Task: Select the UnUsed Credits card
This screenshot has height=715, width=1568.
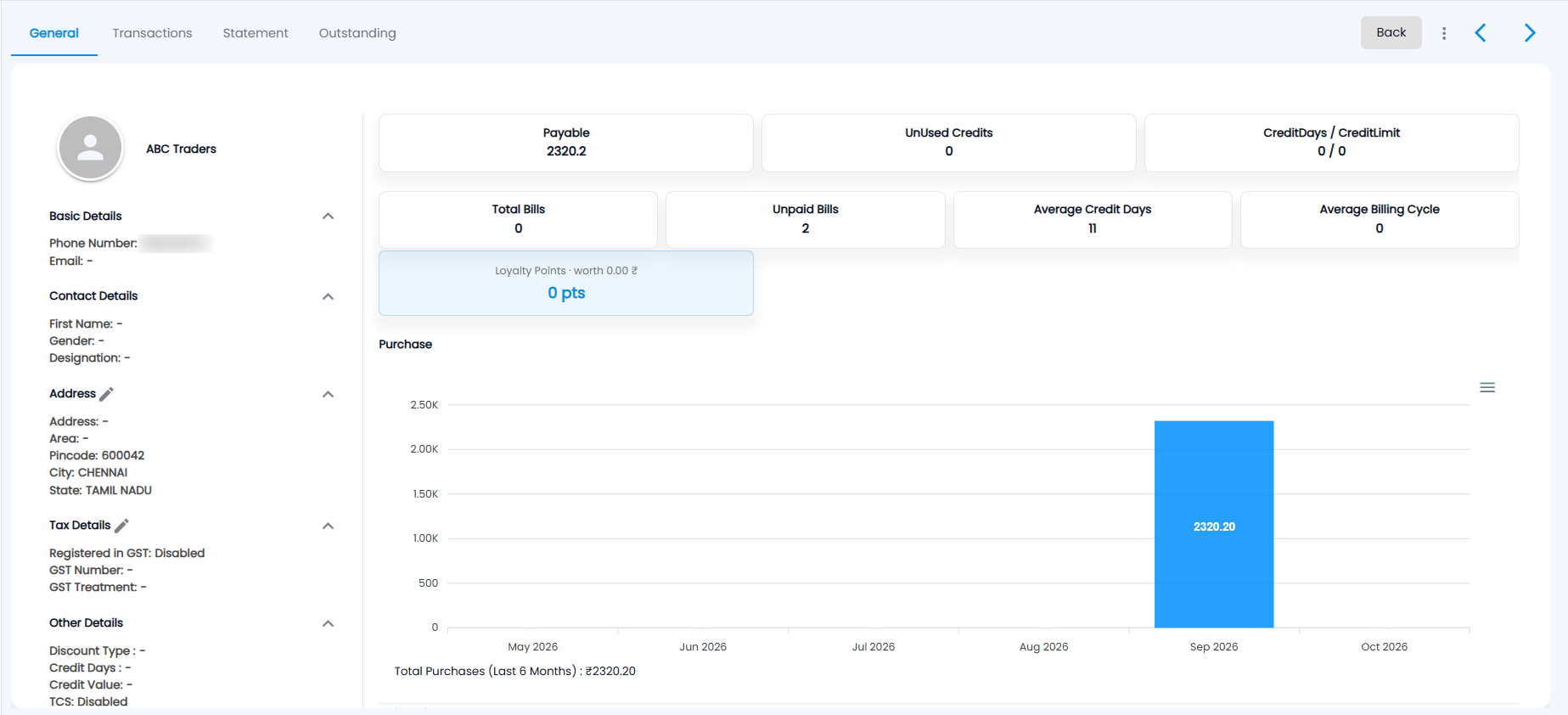Action: tap(949, 143)
